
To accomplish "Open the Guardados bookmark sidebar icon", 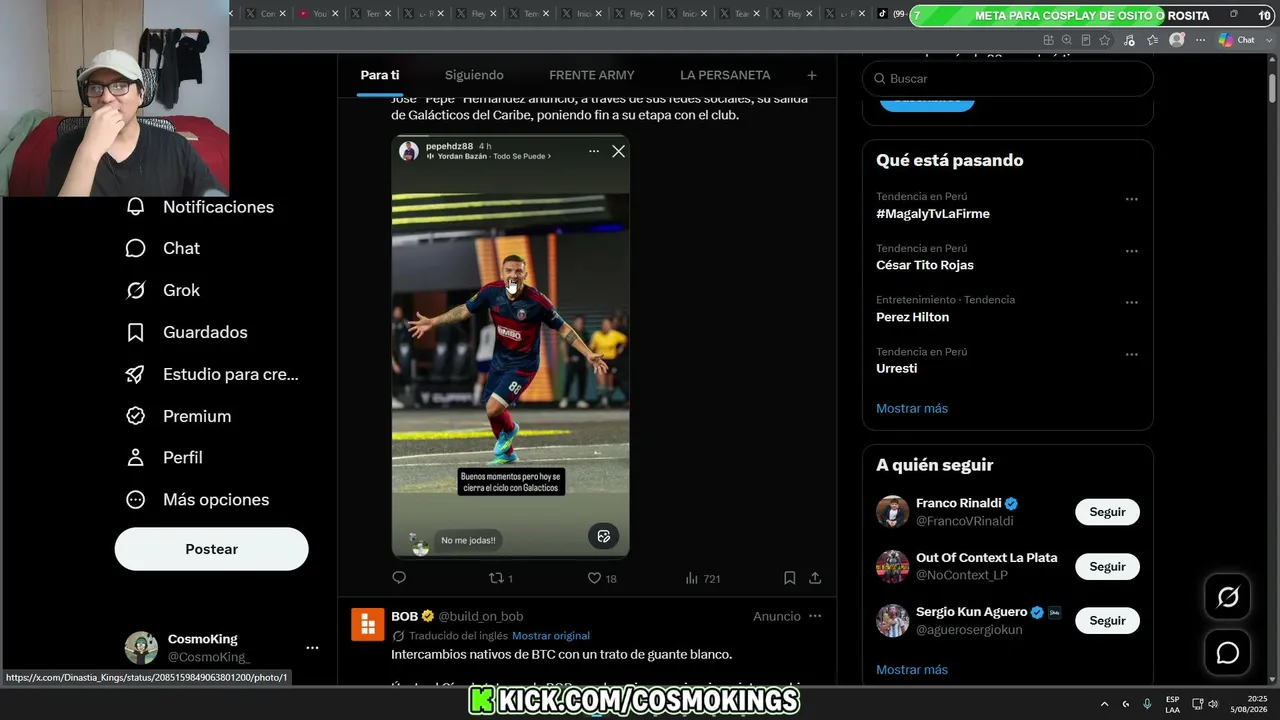I will (x=136, y=332).
